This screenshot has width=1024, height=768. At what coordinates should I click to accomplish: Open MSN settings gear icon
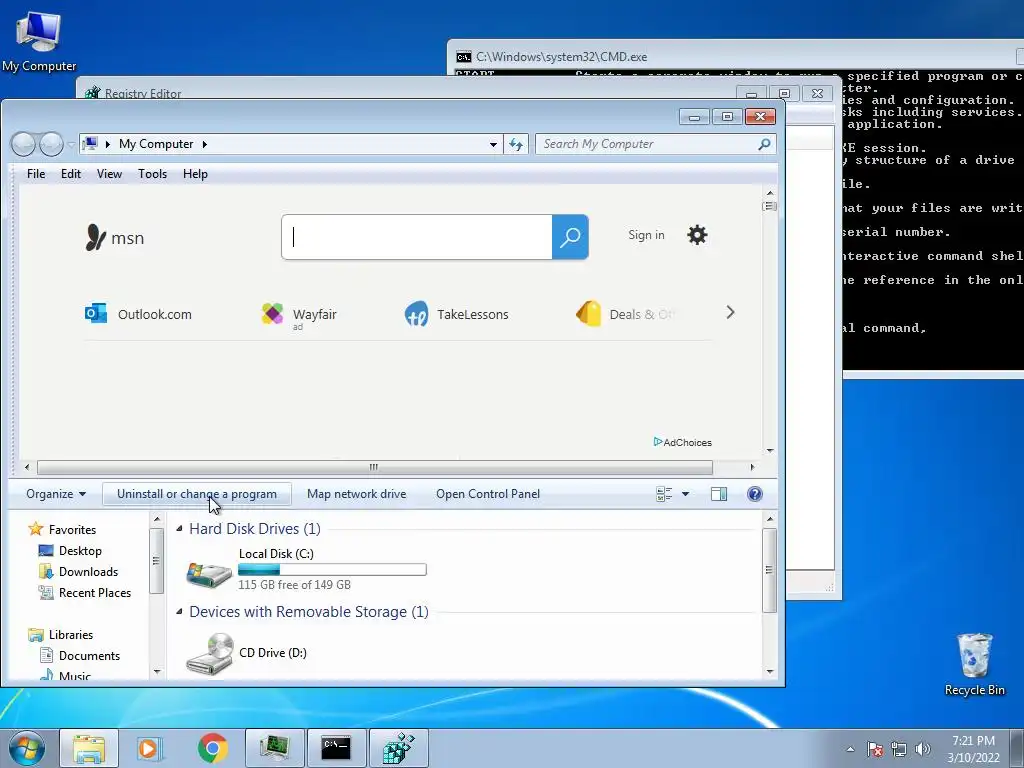click(697, 235)
